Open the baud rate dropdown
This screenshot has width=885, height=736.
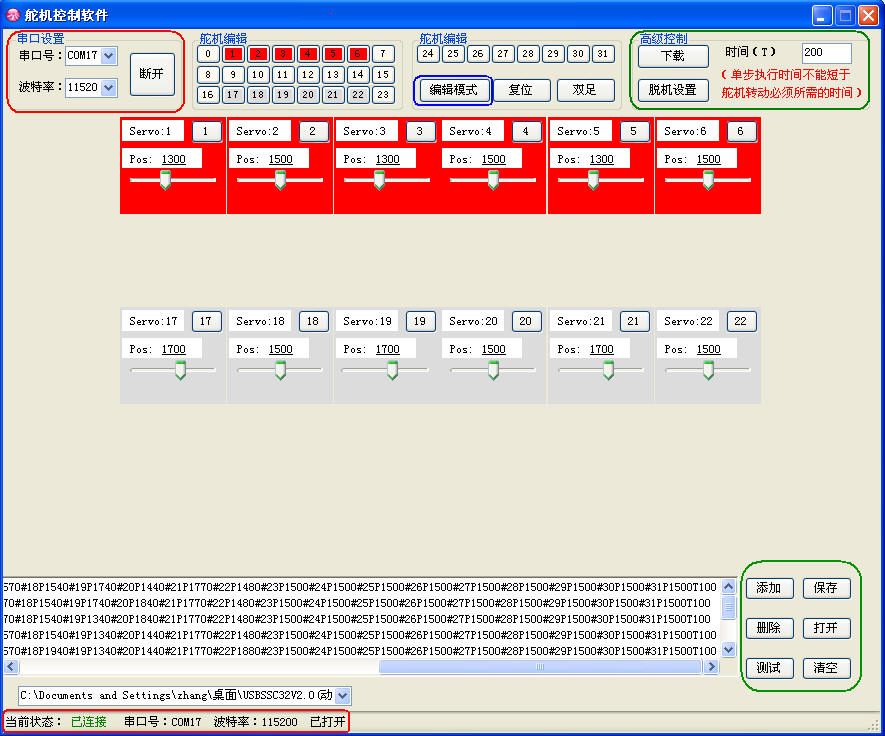pos(109,88)
